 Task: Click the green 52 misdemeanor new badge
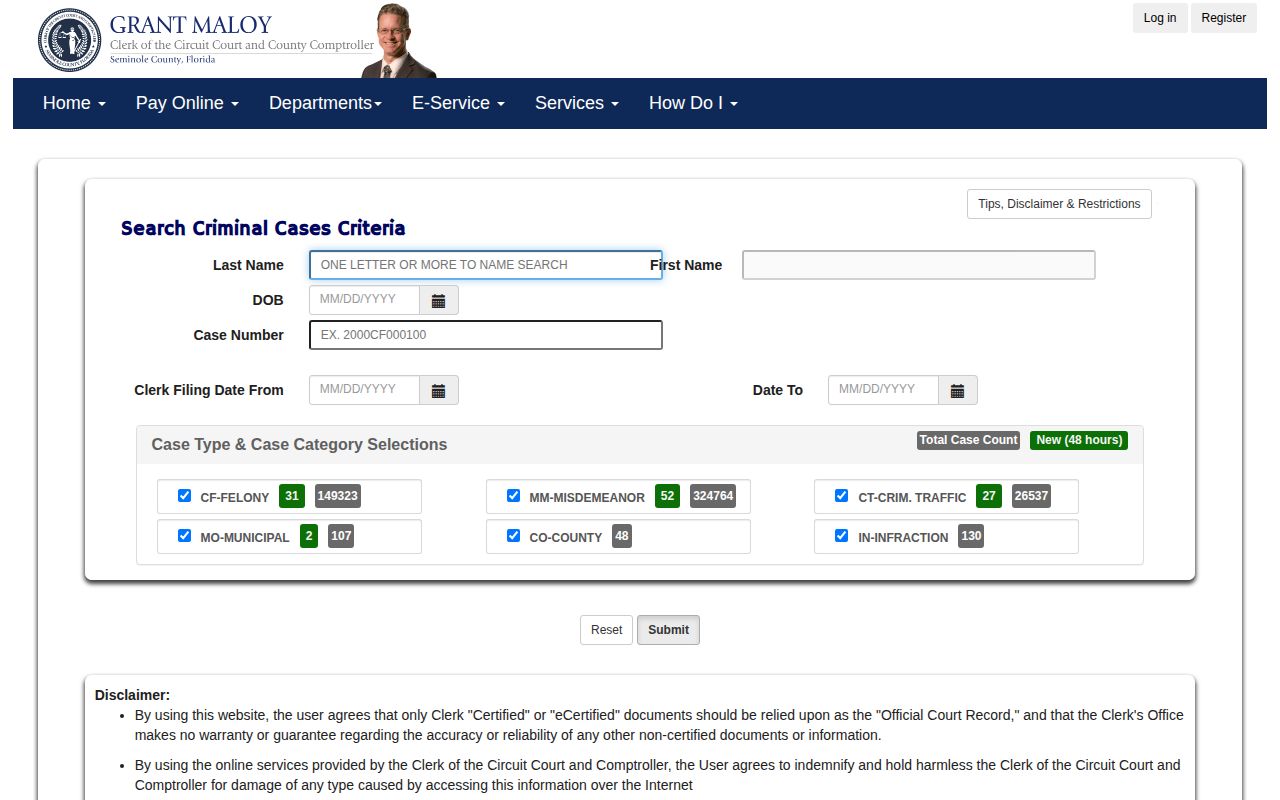point(667,496)
